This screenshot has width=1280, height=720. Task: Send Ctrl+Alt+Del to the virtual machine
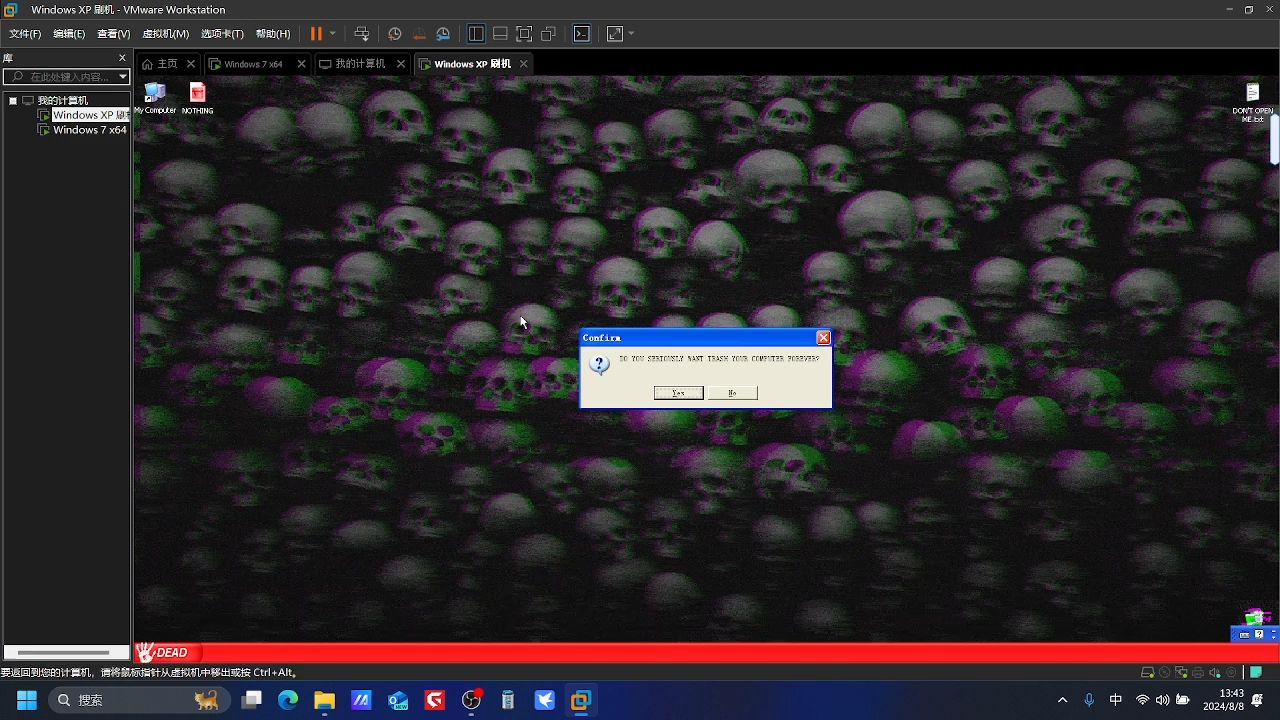(362, 33)
